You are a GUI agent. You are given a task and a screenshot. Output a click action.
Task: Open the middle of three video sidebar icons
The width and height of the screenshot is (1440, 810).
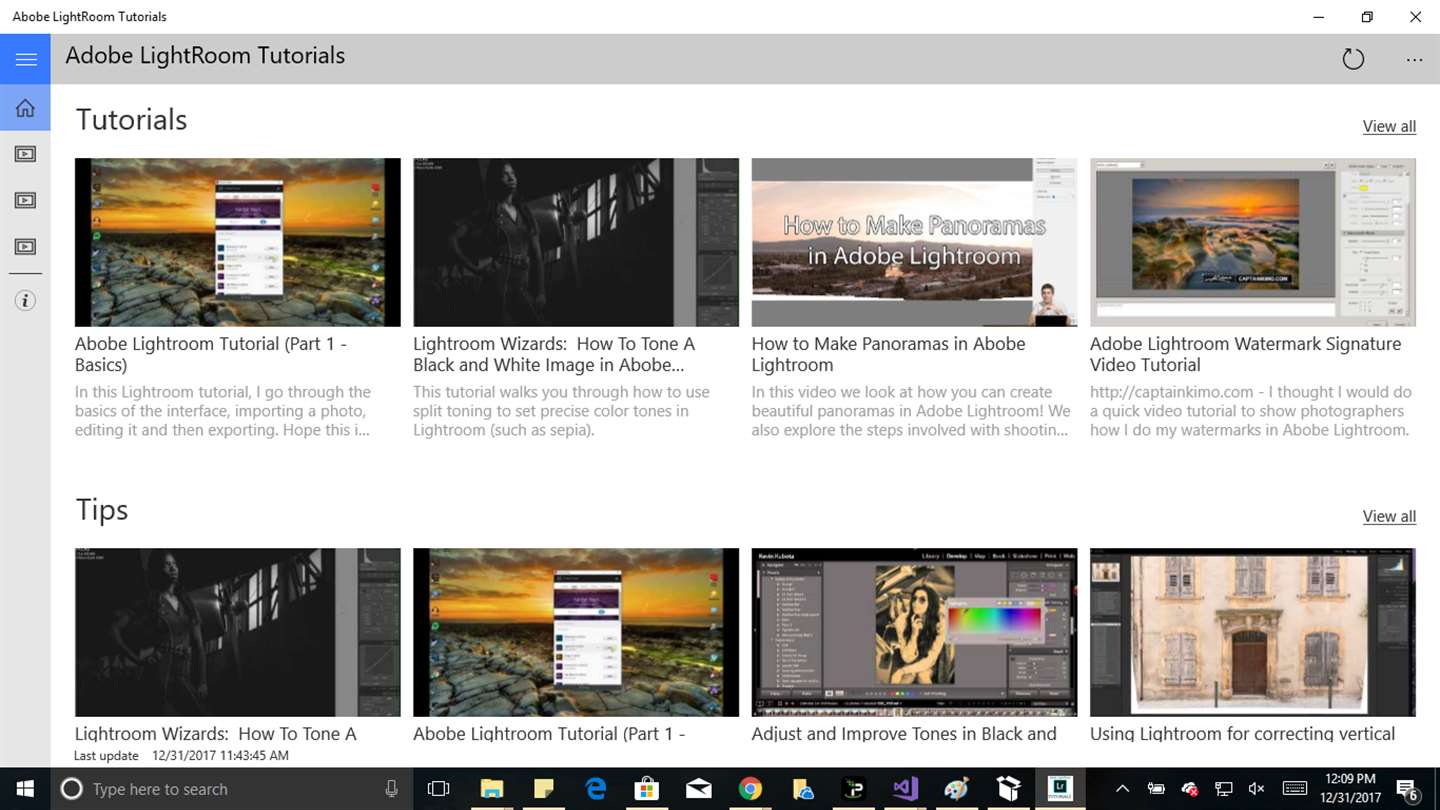[25, 200]
